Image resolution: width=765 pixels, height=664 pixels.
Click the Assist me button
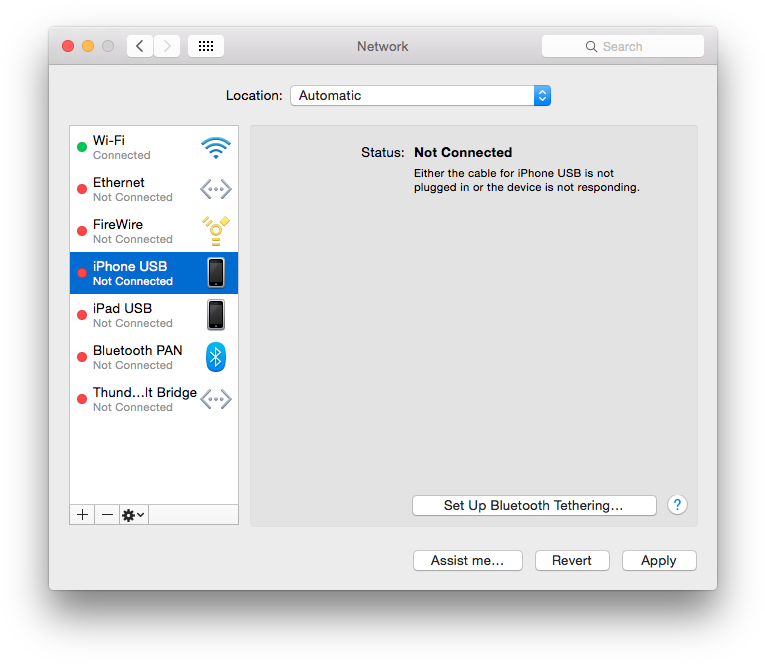point(467,561)
